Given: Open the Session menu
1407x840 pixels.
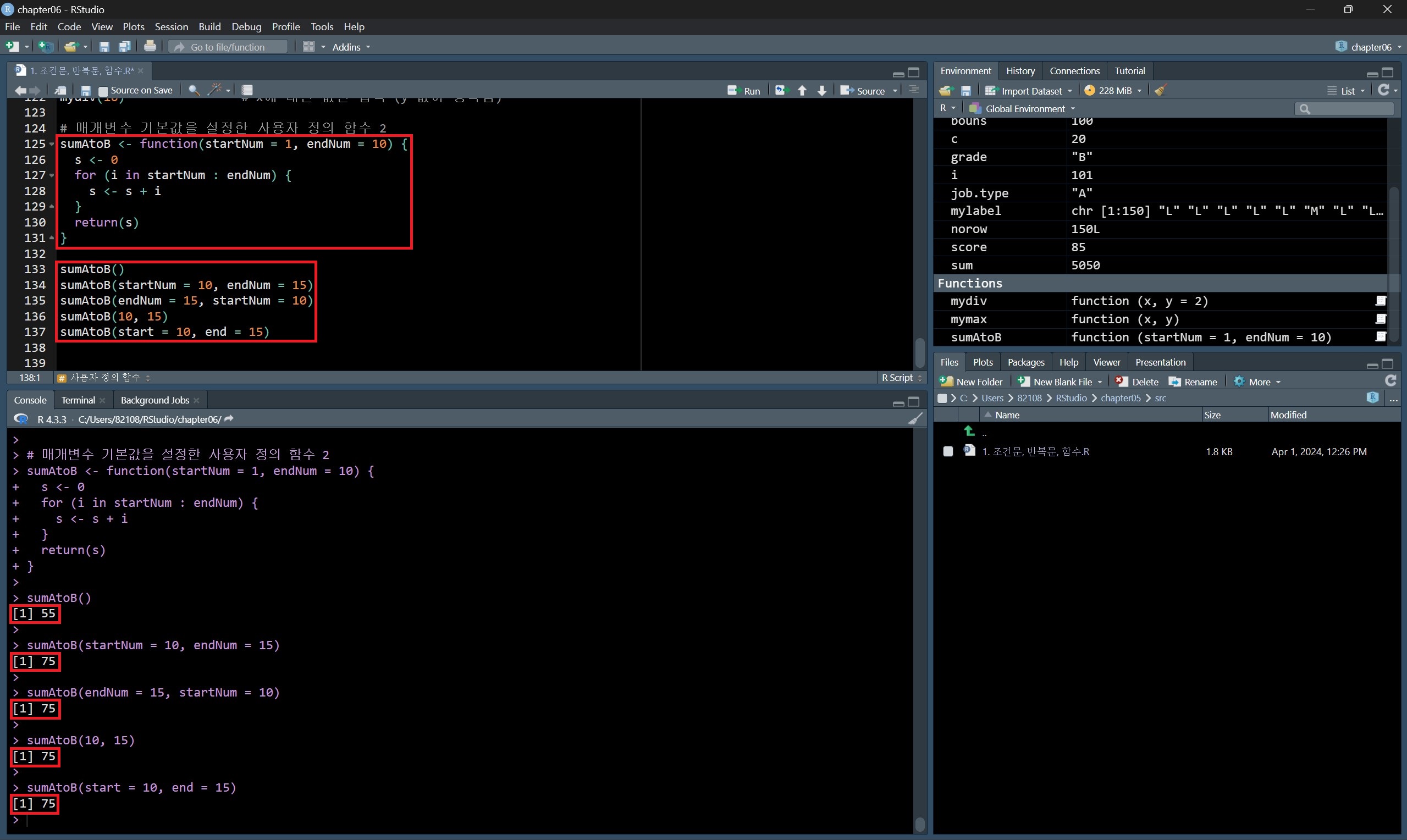Looking at the screenshot, I should tap(171, 26).
